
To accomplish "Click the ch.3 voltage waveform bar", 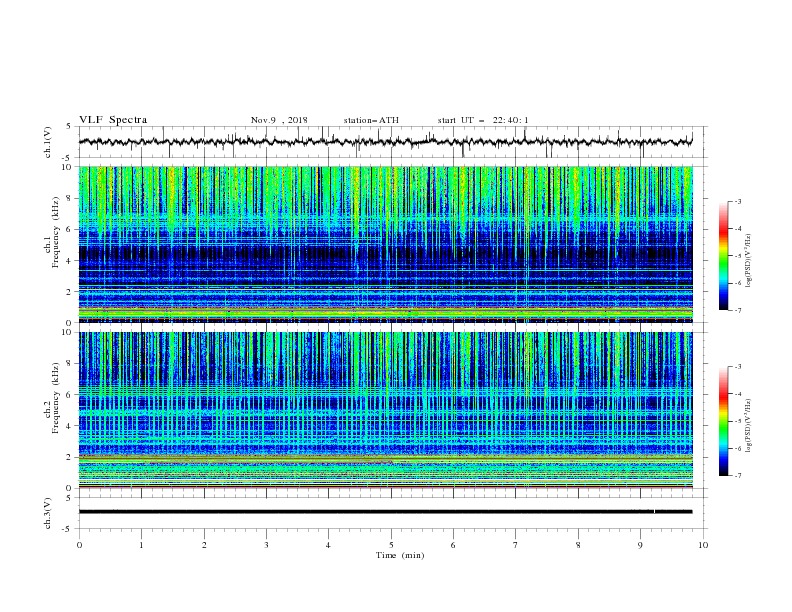I will point(385,512).
